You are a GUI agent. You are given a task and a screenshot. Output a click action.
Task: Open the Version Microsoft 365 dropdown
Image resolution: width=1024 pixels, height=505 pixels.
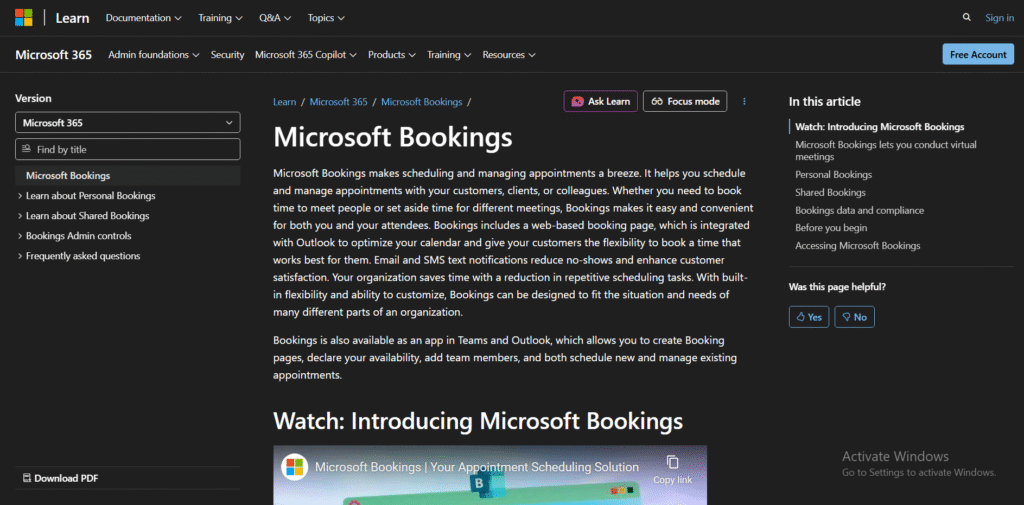[128, 123]
